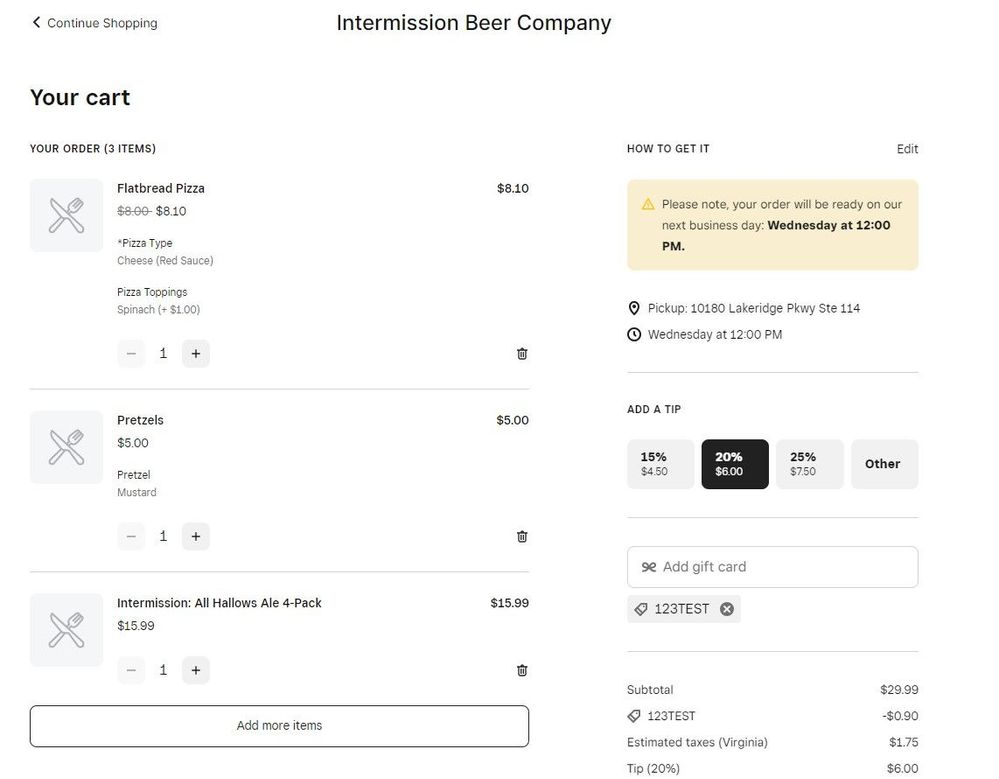Open the Pretzels item thumbnail
Viewport: 999px width, 779px height.
pyautogui.click(x=66, y=447)
